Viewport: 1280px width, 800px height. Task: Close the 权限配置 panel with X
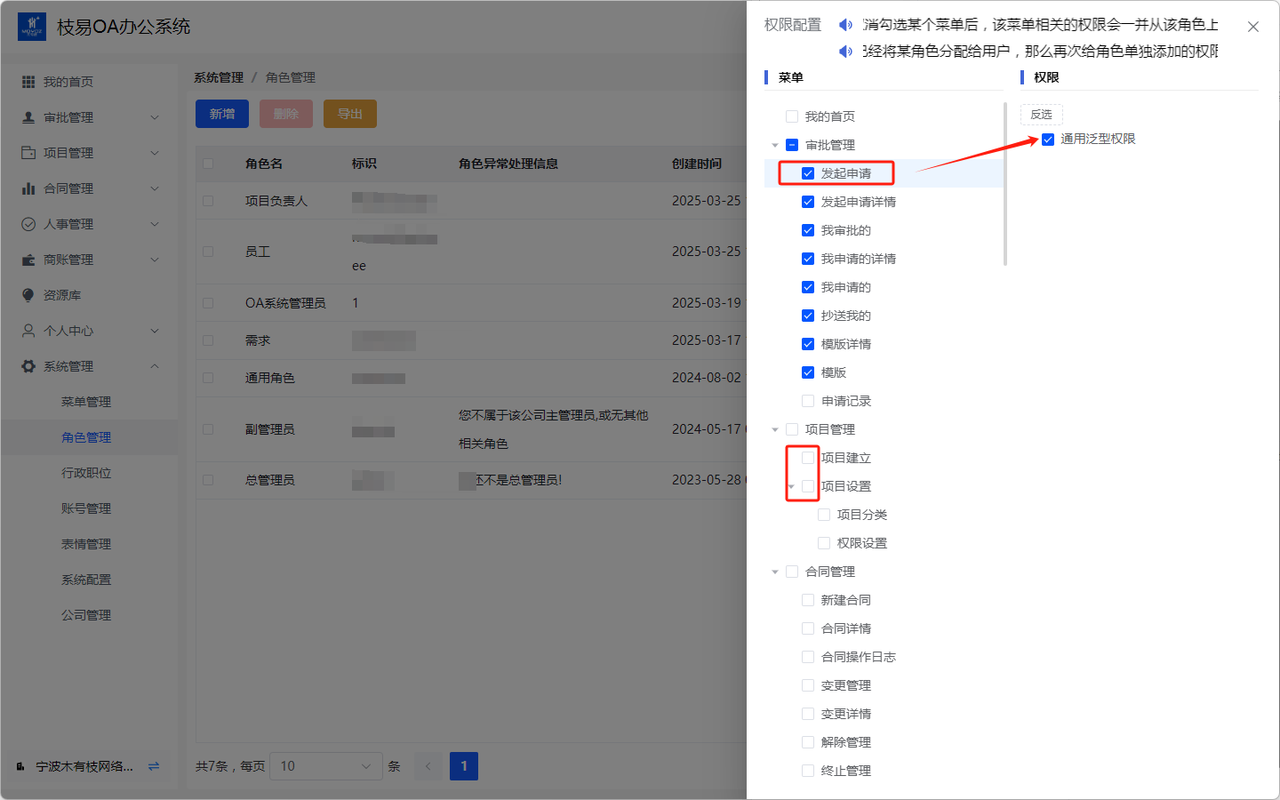tap(1253, 27)
